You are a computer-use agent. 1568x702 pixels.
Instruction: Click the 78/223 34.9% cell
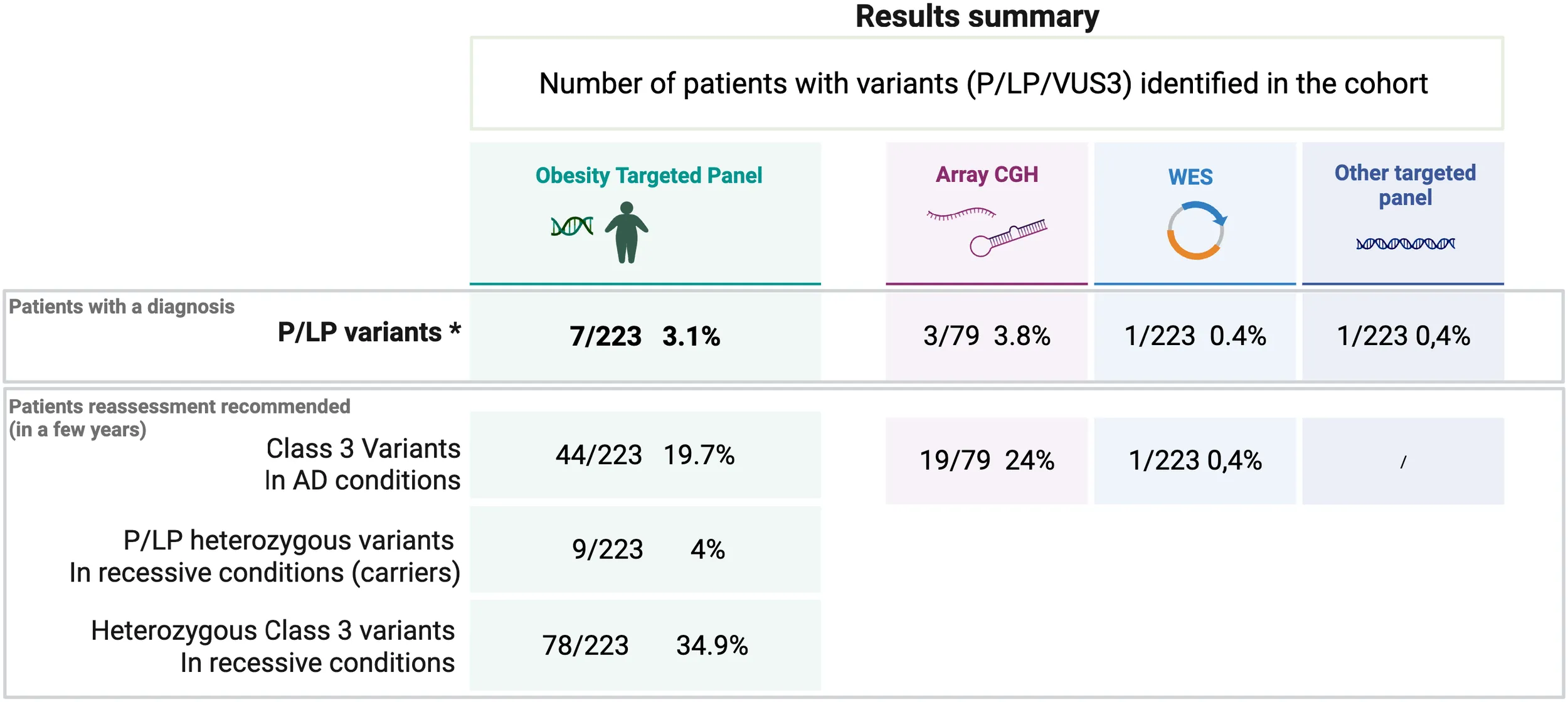pyautogui.click(x=645, y=646)
